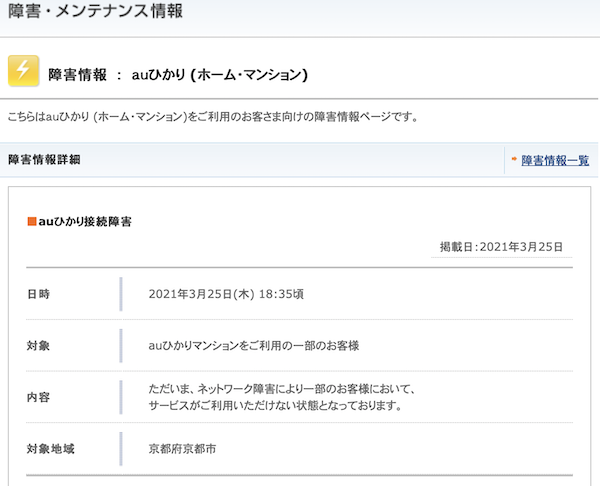Click the 内容 row label
The image size is (600, 486).
pos(38,397)
